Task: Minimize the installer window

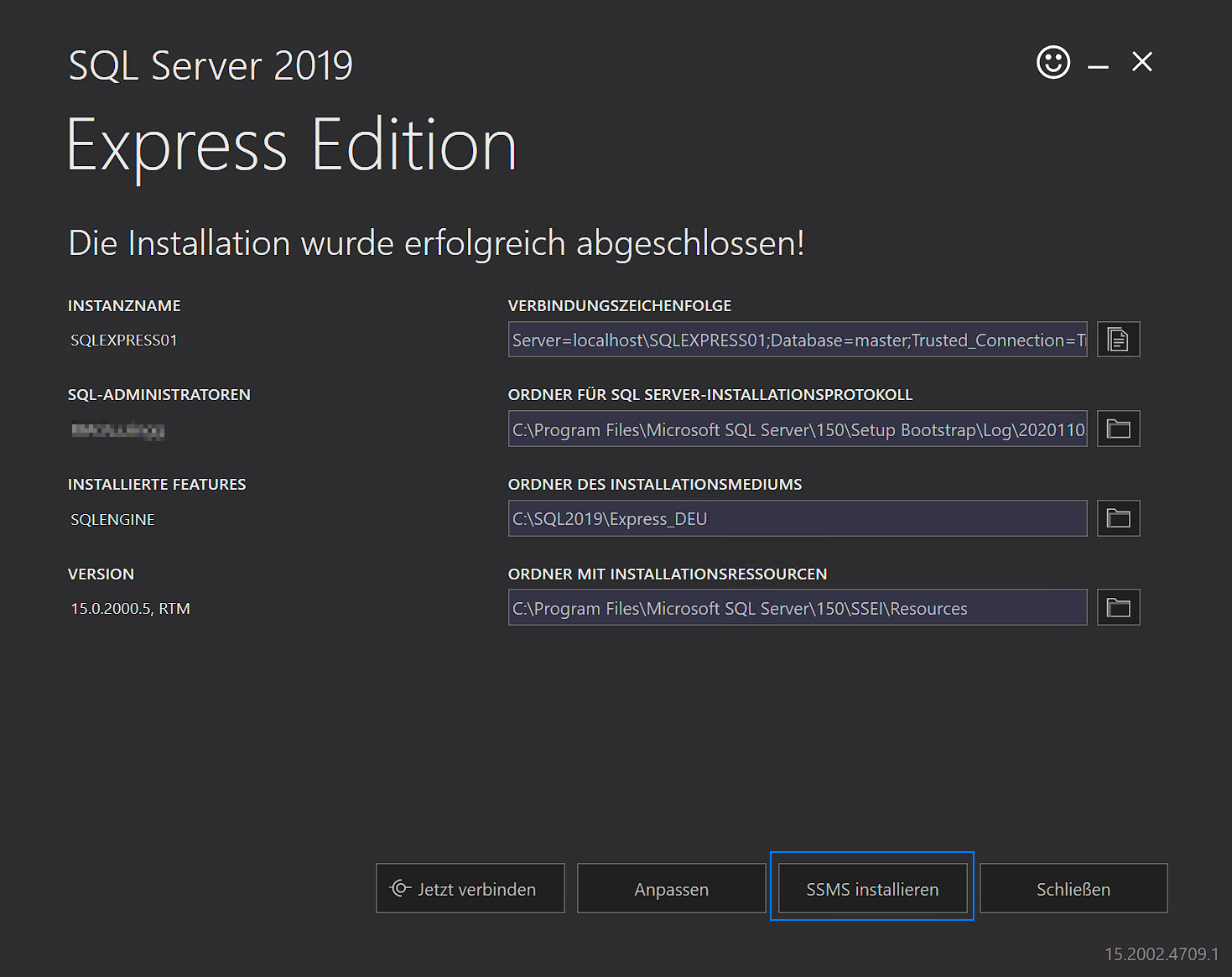Action: (x=1098, y=65)
